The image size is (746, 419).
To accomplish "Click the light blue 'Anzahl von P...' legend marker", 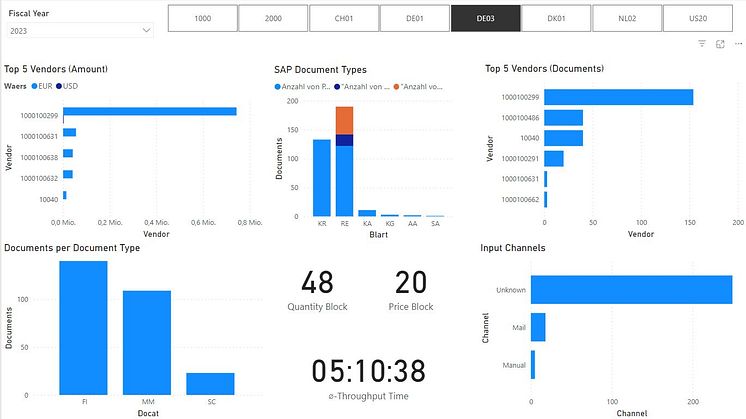I will (x=277, y=87).
